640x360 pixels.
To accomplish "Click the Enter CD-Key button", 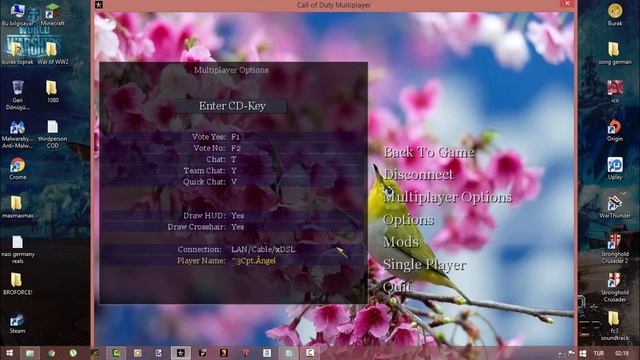I will (x=232, y=106).
